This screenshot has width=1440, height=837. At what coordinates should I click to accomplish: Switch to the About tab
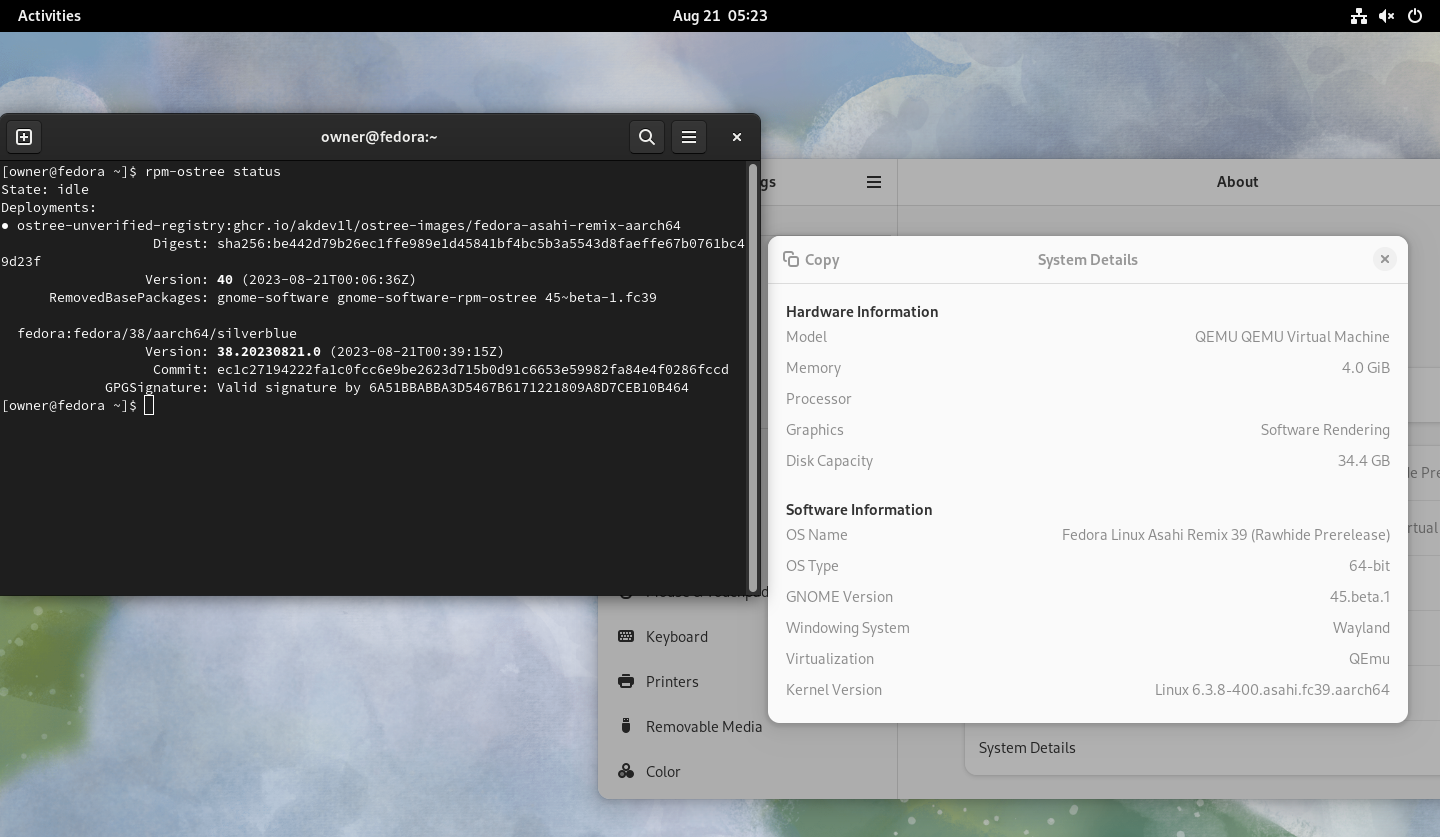point(1237,182)
